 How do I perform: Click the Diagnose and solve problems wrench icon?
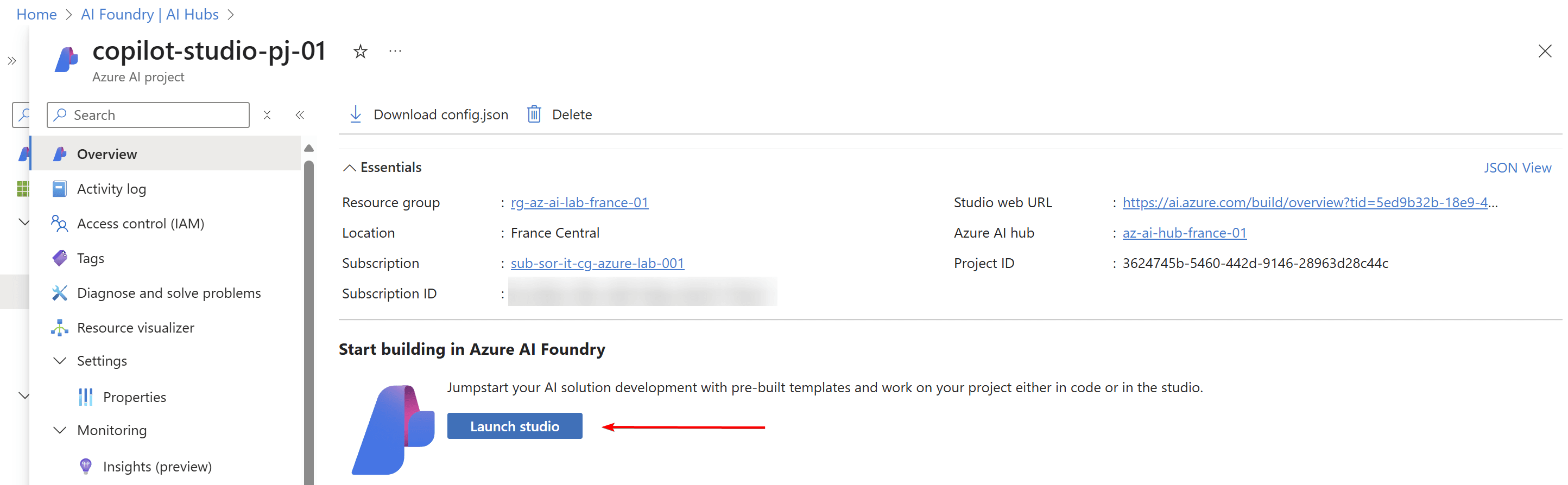click(60, 293)
